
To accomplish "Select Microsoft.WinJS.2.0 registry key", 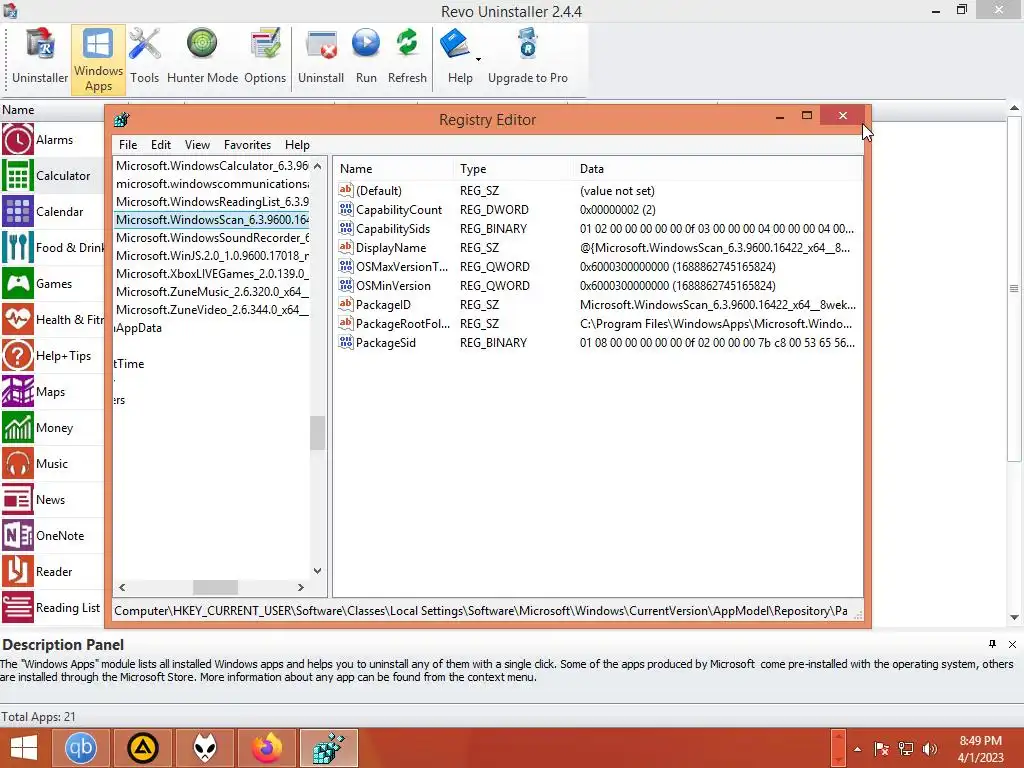I will point(212,255).
